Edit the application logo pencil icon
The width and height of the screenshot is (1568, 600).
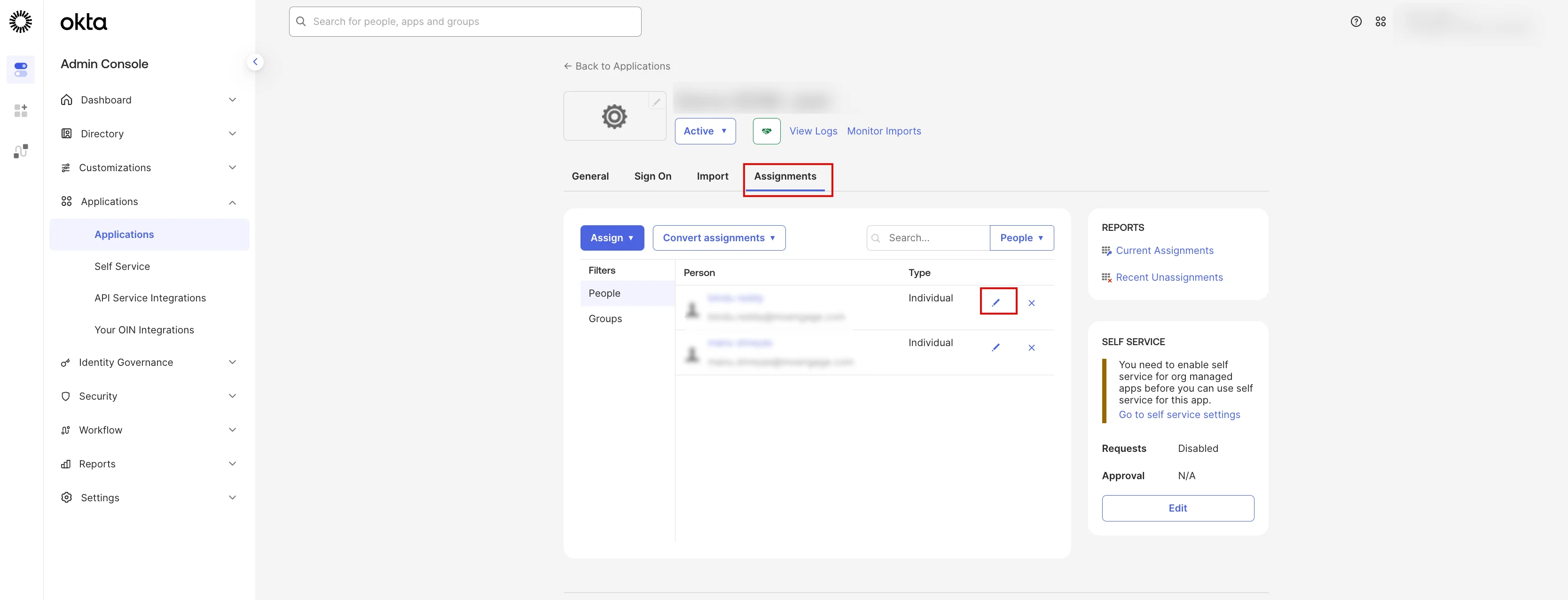pyautogui.click(x=656, y=102)
